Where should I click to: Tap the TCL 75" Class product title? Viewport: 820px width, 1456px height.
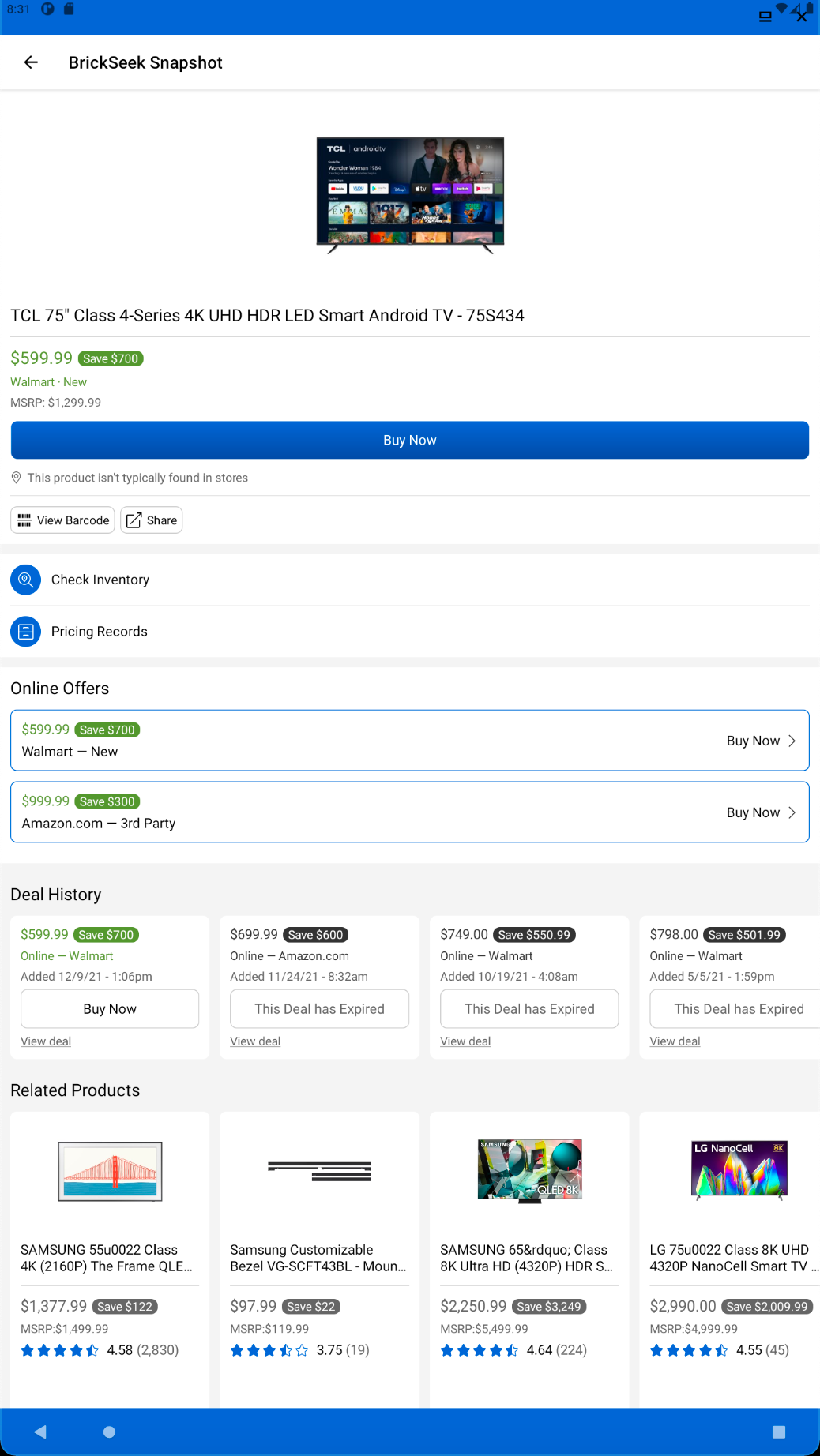[267, 316]
